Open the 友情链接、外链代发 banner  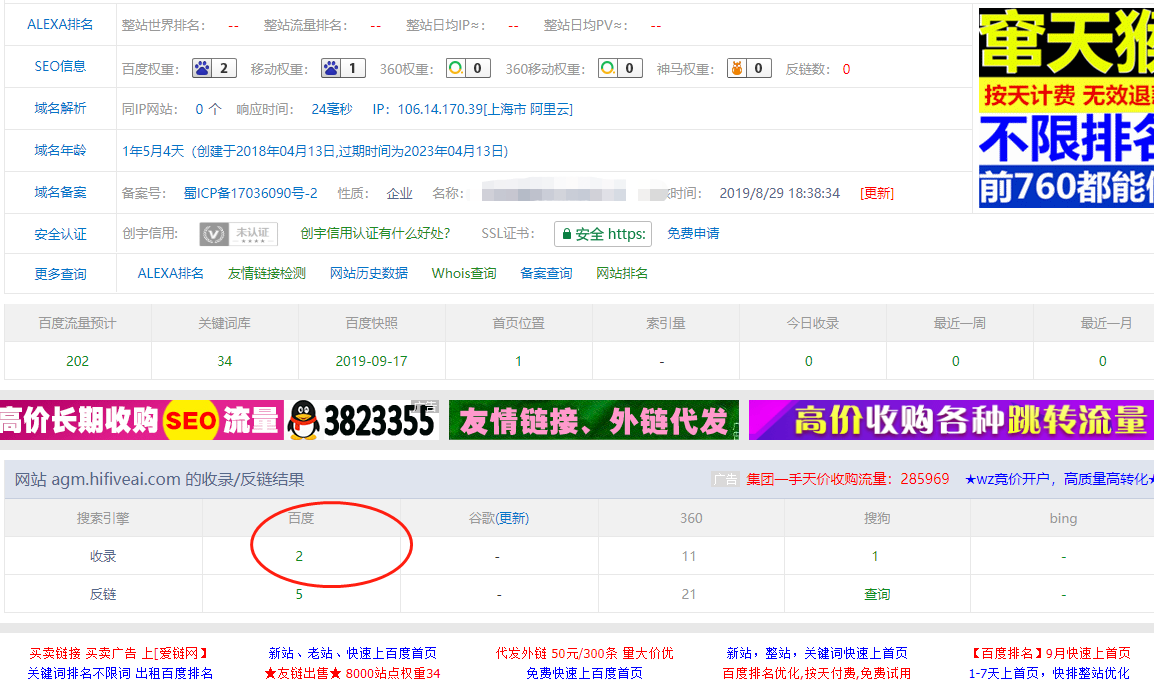click(593, 420)
